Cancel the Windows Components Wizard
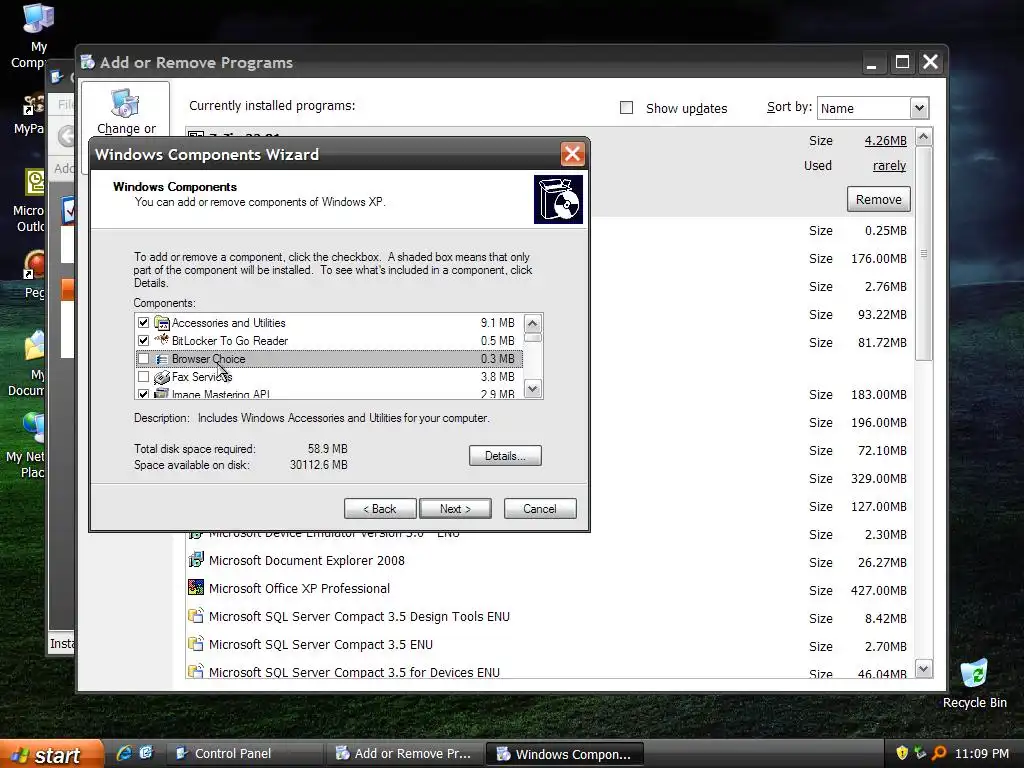The height and width of the screenshot is (768, 1024). 540,509
